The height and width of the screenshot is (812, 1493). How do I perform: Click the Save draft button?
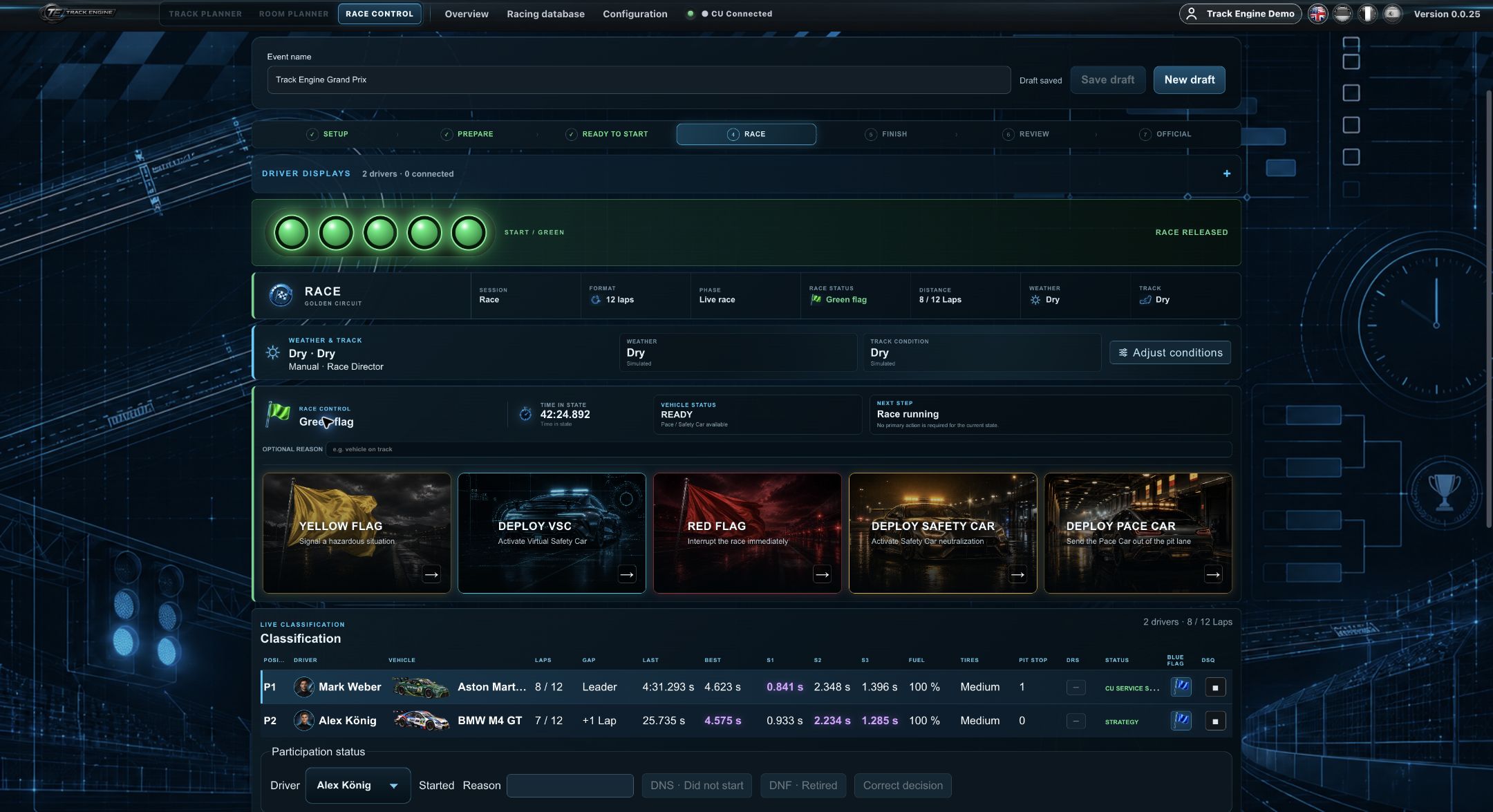[1108, 80]
